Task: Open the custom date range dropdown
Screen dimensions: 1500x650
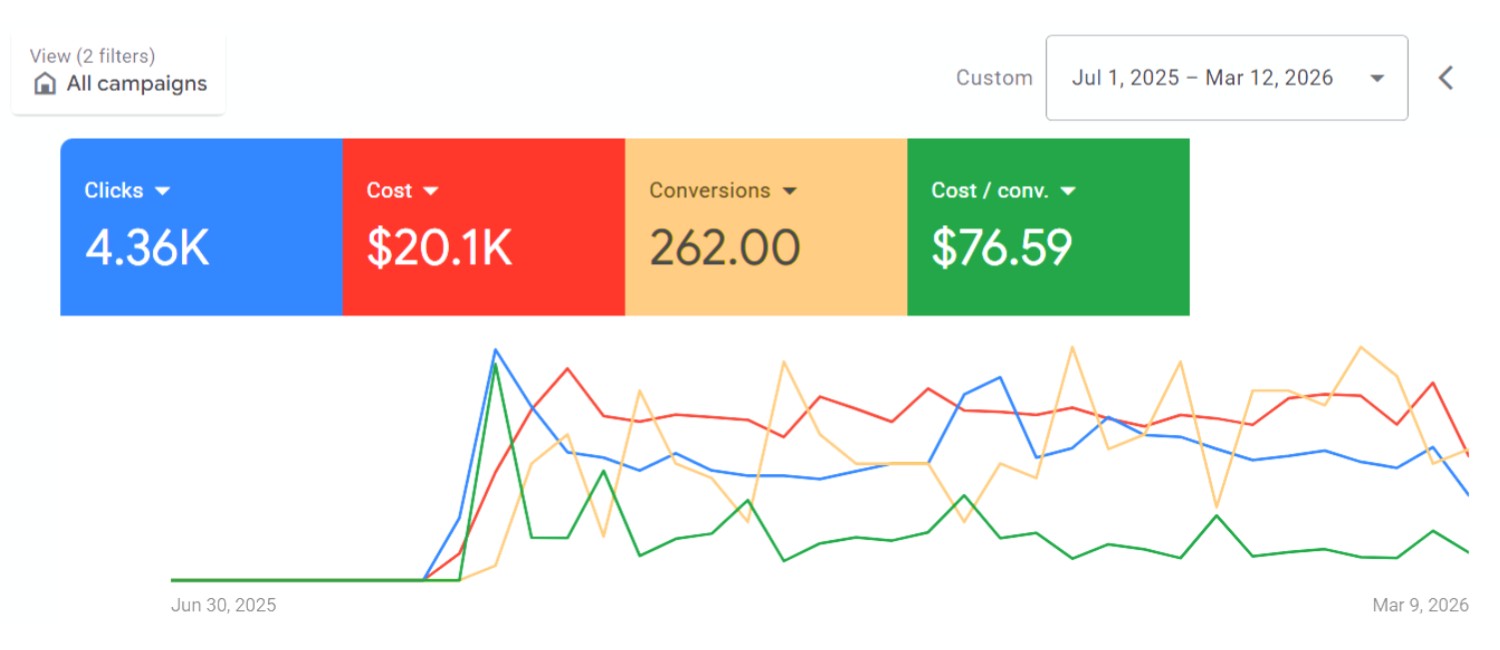Action: (x=1226, y=78)
